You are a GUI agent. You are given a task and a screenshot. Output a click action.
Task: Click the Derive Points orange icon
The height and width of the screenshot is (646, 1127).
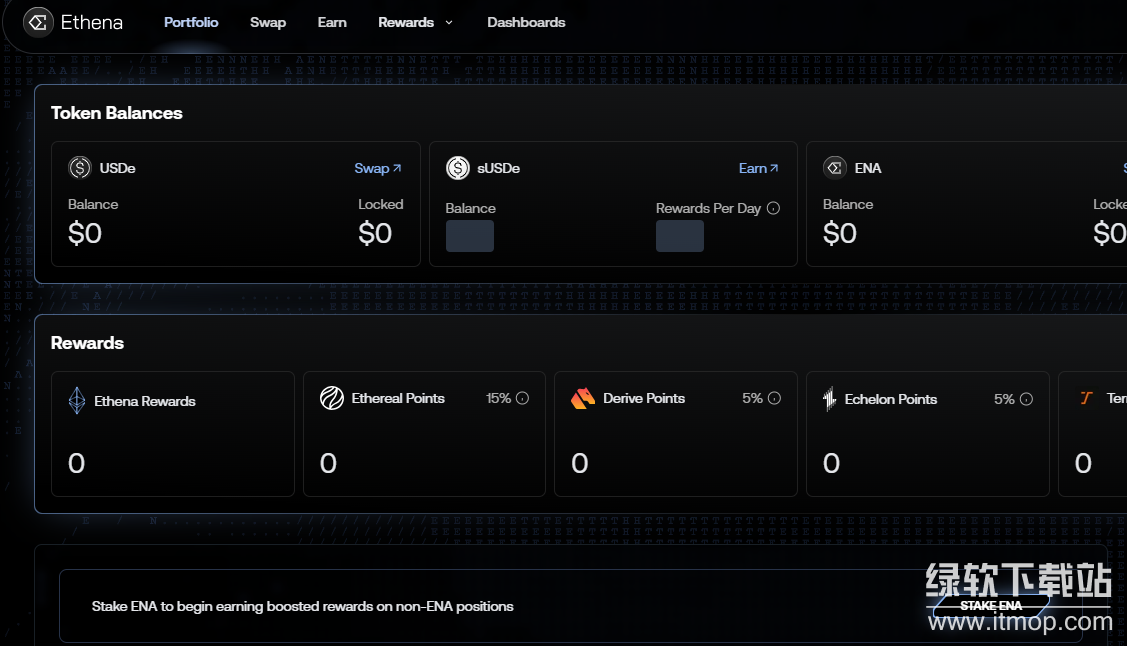point(583,398)
